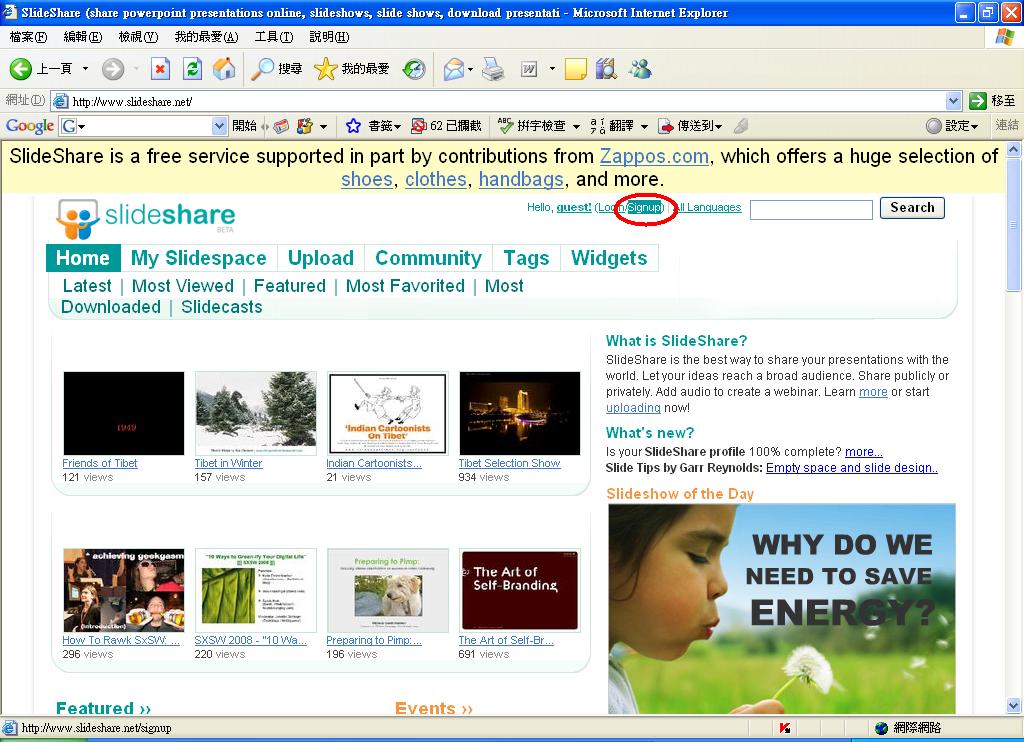Click the Empty space and slide design link
The image size is (1024, 742).
[852, 468]
